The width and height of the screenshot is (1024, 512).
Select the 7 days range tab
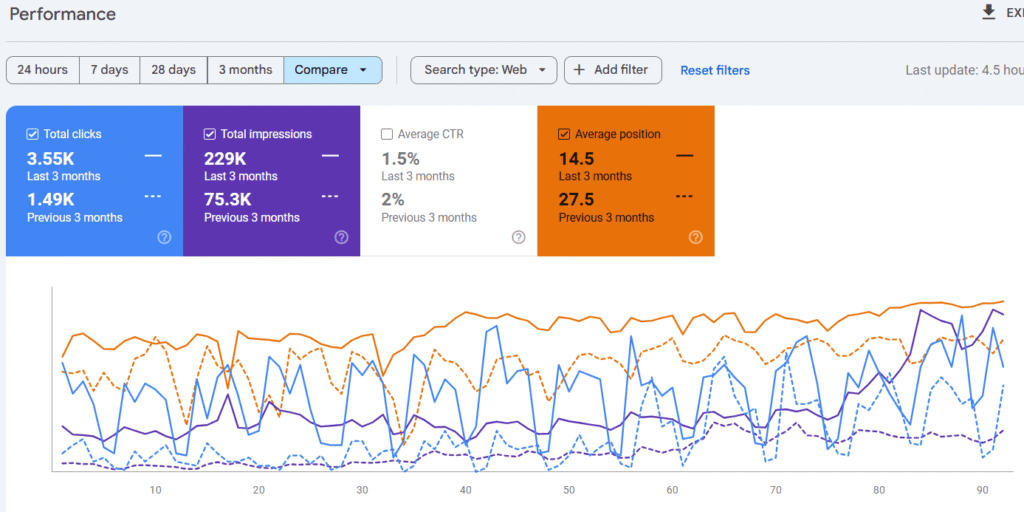click(109, 70)
